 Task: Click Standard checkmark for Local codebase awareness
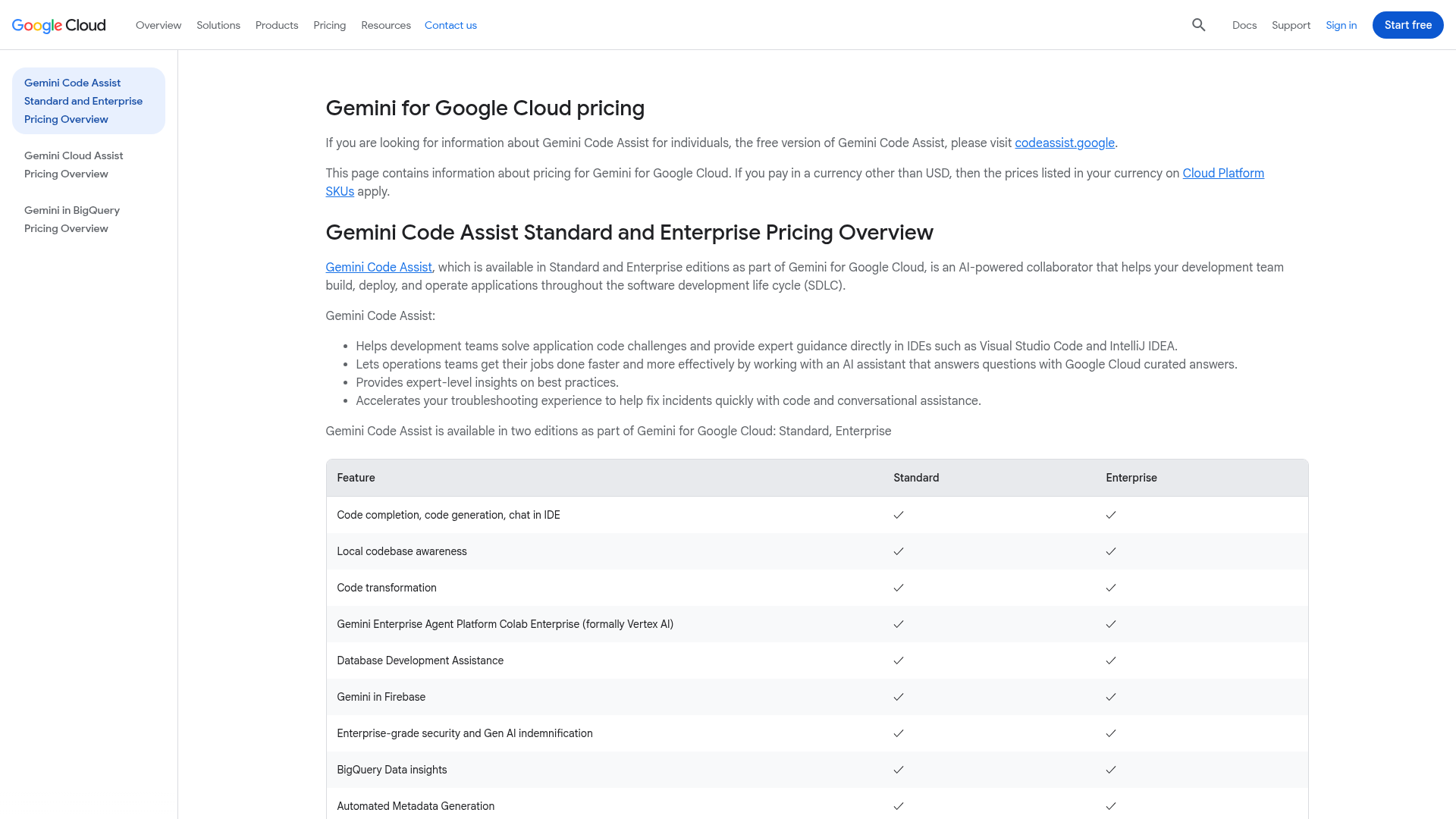point(899,551)
